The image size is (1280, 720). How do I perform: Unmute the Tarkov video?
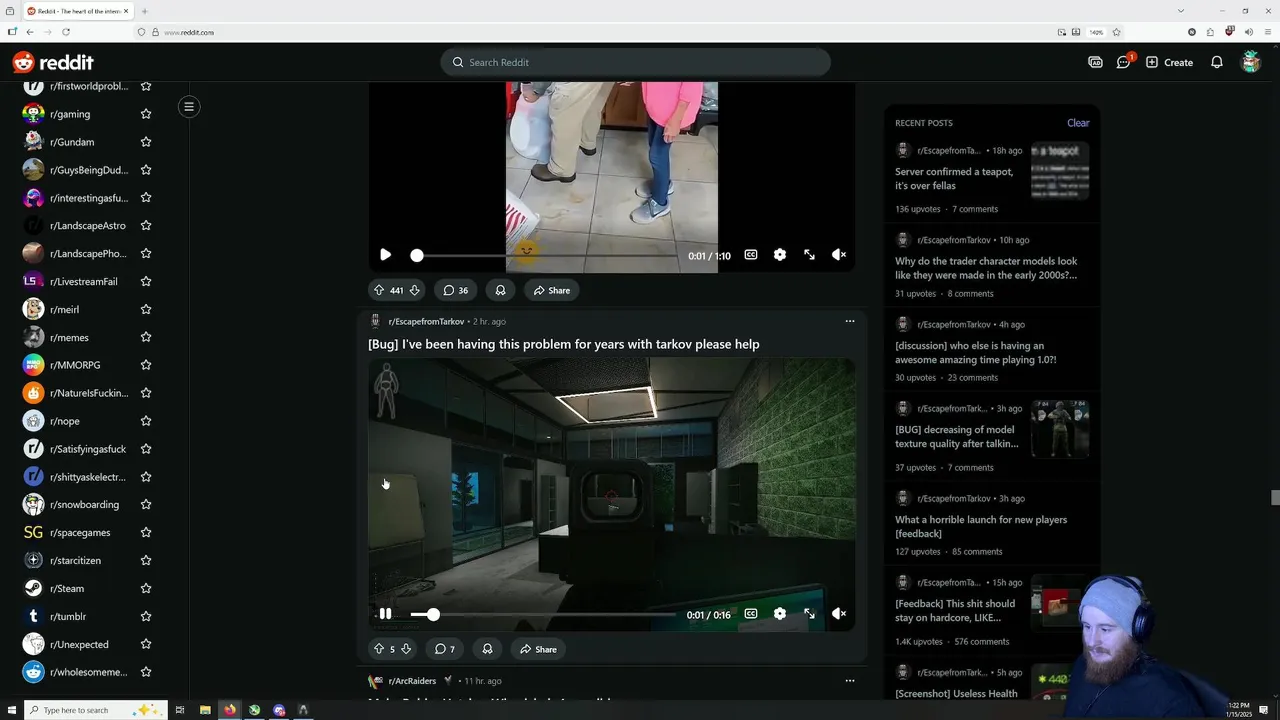point(839,614)
